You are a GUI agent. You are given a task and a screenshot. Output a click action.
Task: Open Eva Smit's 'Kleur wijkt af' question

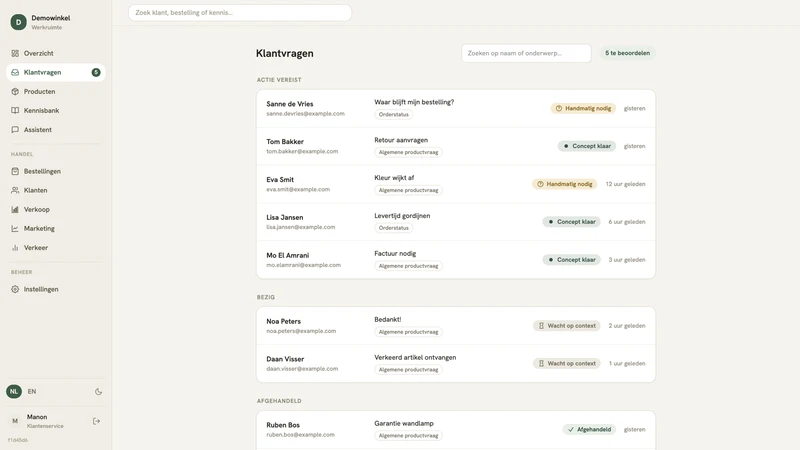(456, 184)
